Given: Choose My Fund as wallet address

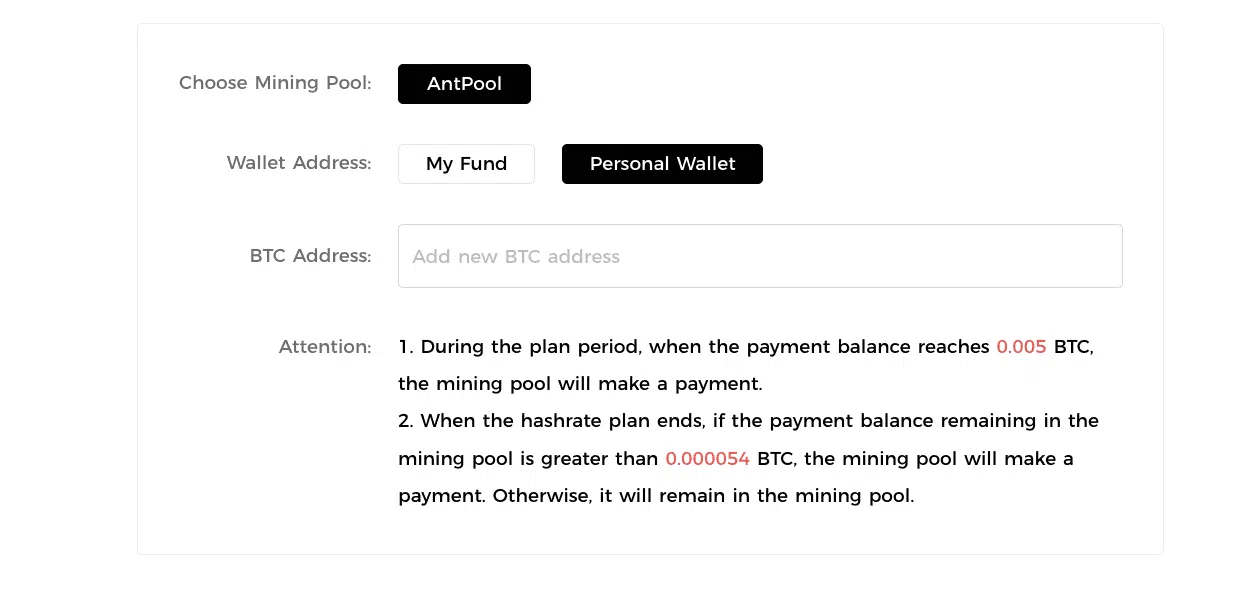Looking at the screenshot, I should pos(466,164).
